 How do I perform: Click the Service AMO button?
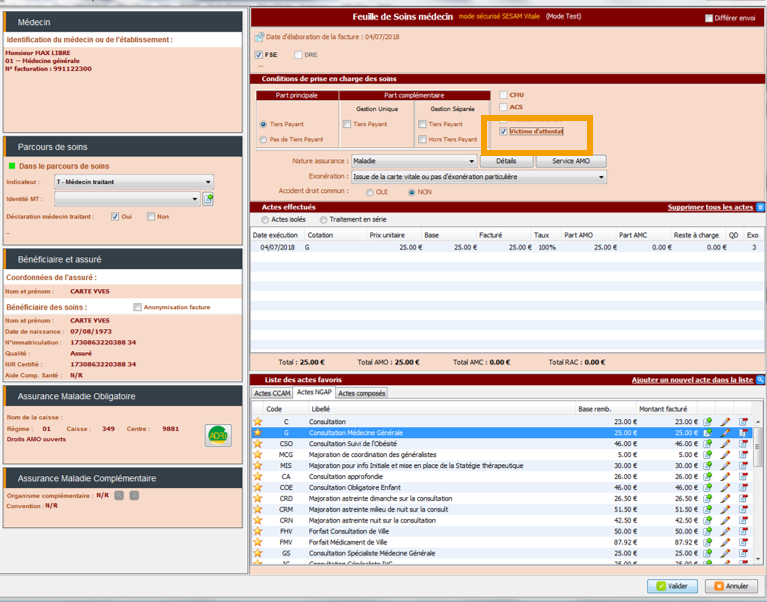[571, 161]
